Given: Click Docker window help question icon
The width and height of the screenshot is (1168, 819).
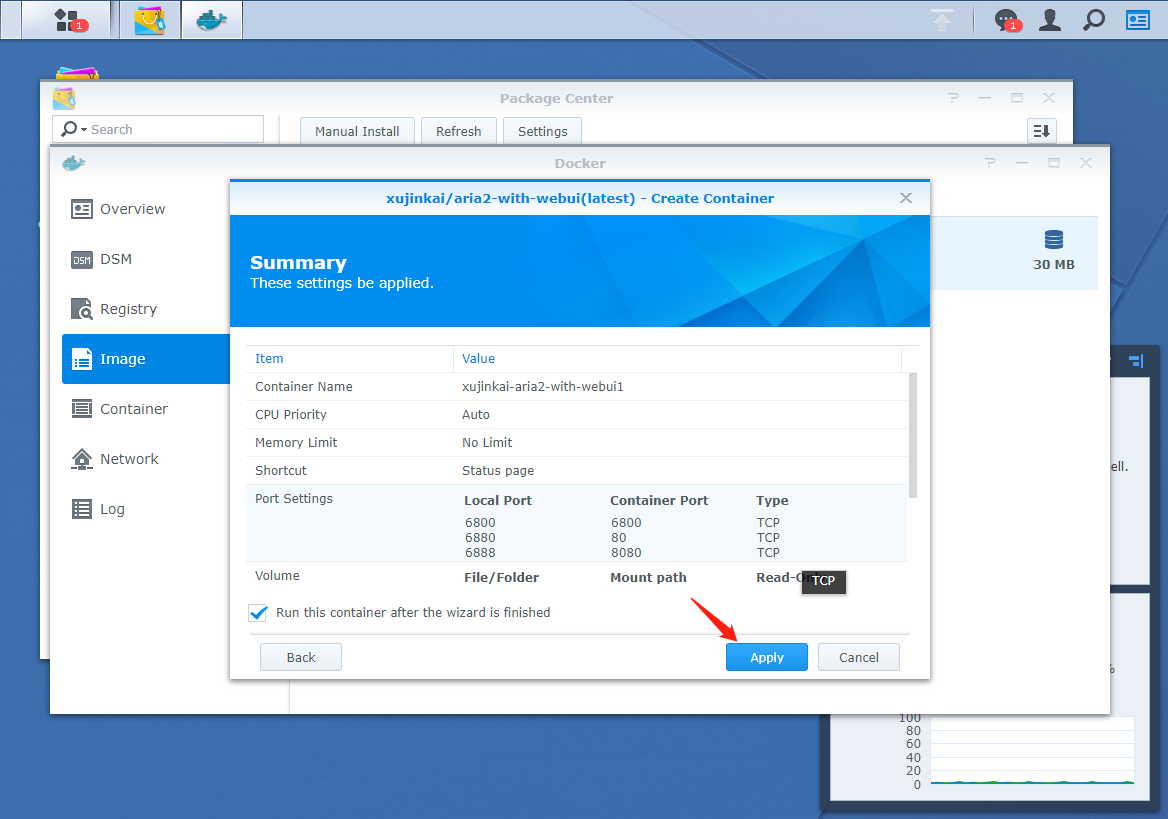Looking at the screenshot, I should [x=990, y=162].
